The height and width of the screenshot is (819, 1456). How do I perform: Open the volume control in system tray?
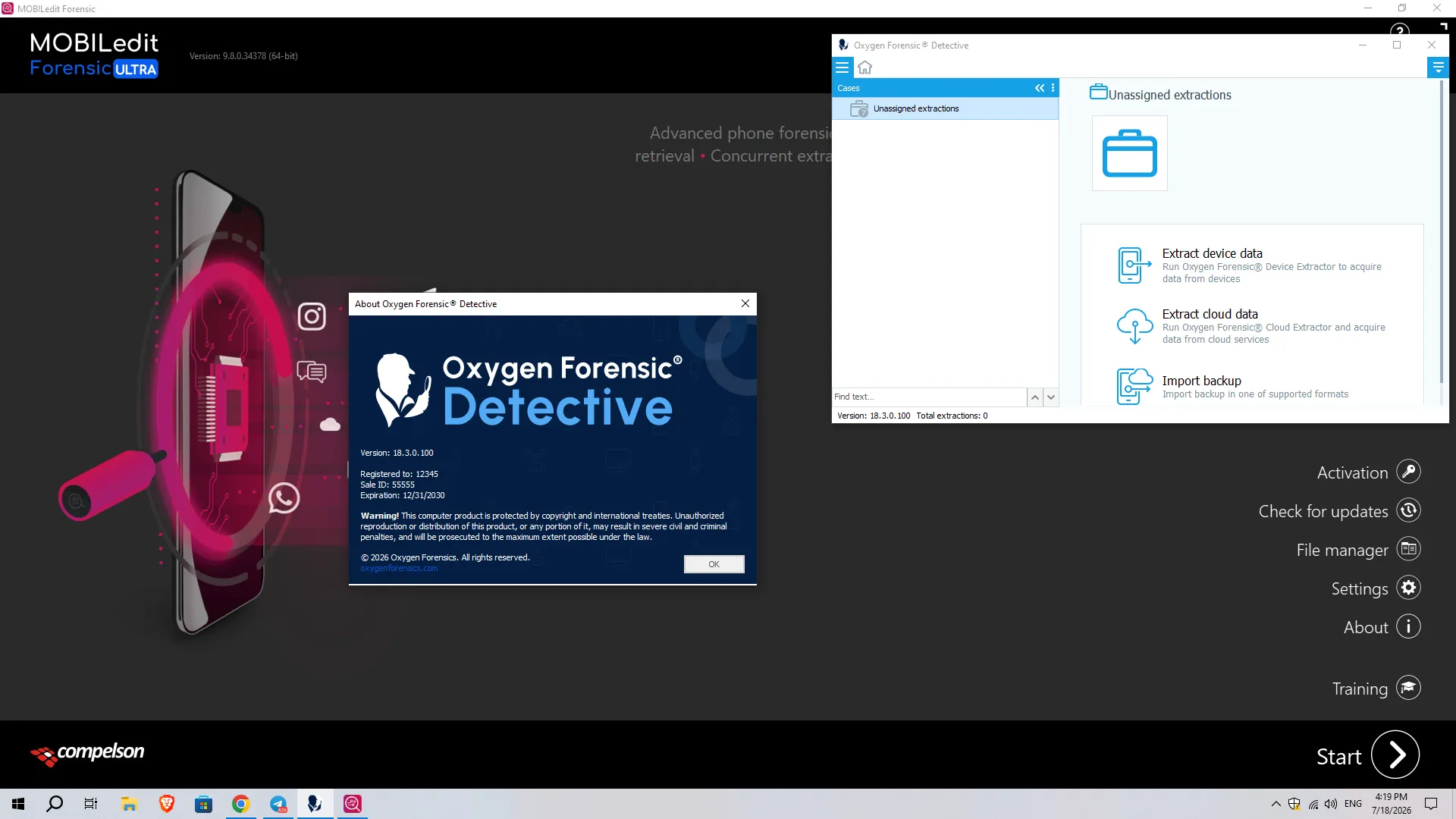[1331, 804]
